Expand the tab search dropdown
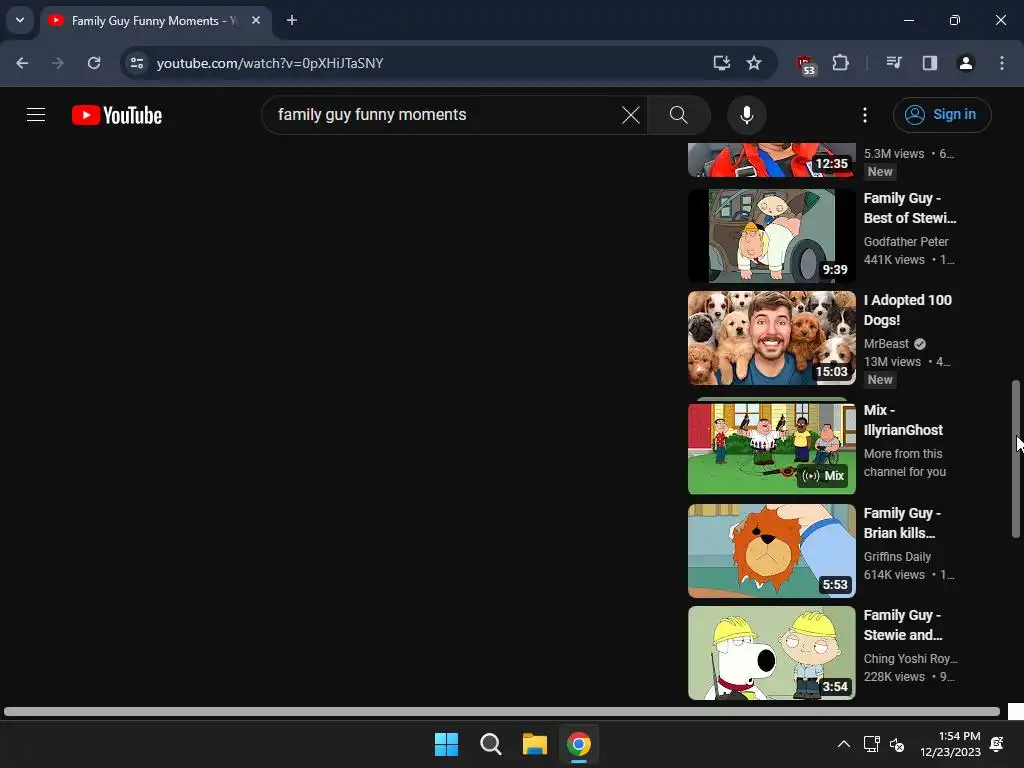Screen dimensions: 1024x768 [20, 20]
